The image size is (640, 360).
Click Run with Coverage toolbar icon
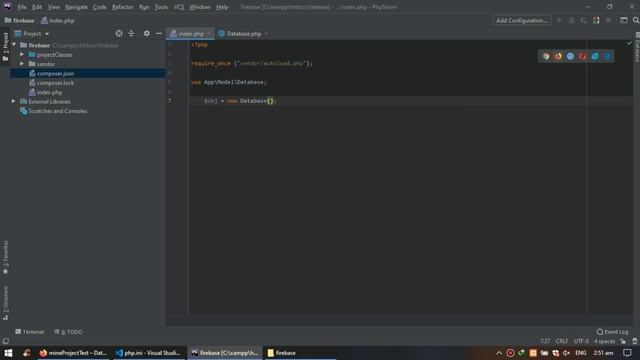coord(584,20)
